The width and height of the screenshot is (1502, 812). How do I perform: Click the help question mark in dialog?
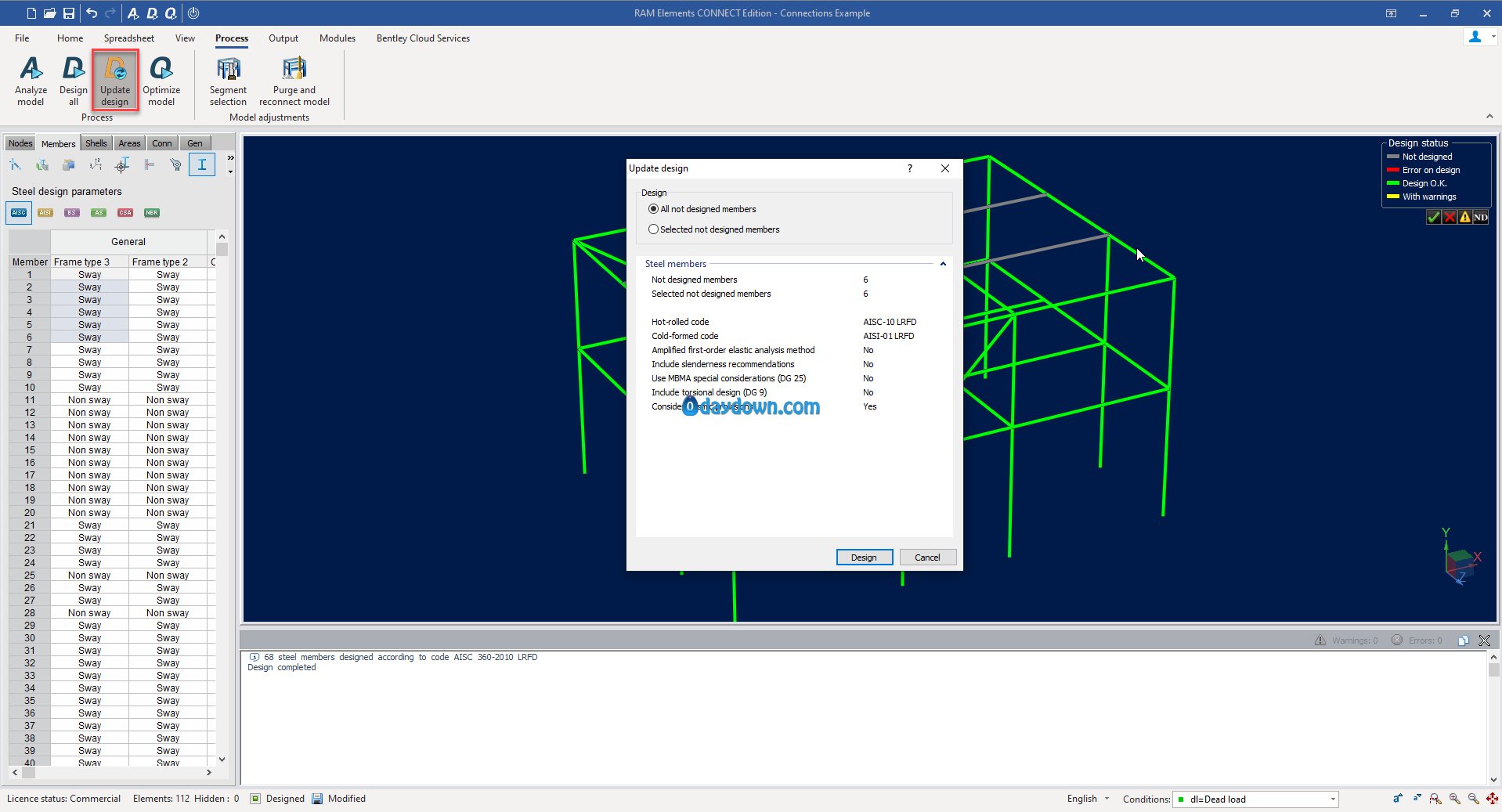(909, 168)
